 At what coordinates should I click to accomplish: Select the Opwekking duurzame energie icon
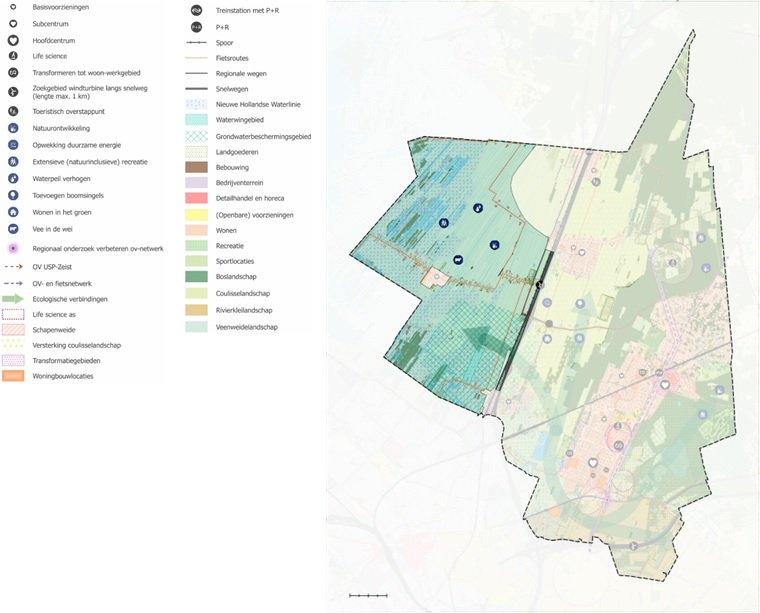tap(13, 145)
